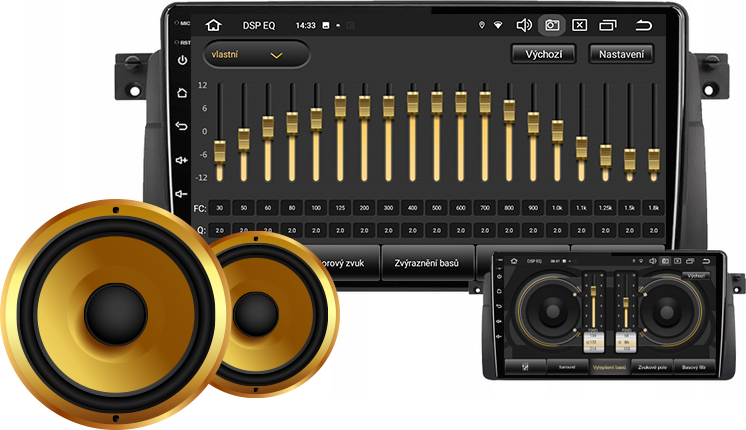746x430 pixels.
Task: Adjust the 900 Hz equalizer slider
Action: click(533, 123)
